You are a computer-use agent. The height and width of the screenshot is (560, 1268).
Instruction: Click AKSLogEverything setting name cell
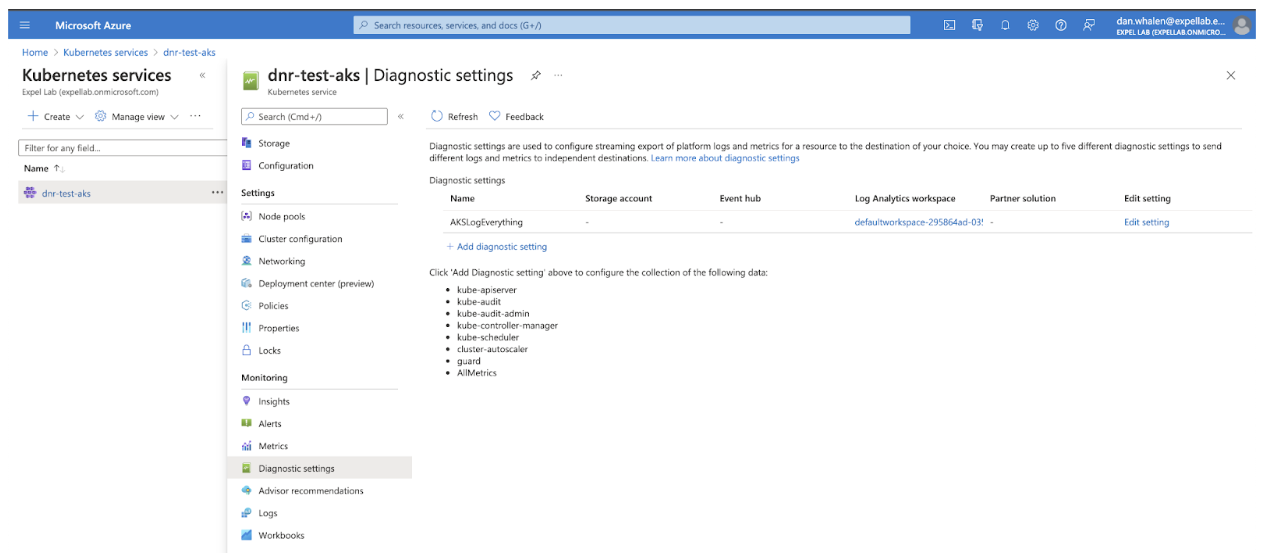(486, 222)
